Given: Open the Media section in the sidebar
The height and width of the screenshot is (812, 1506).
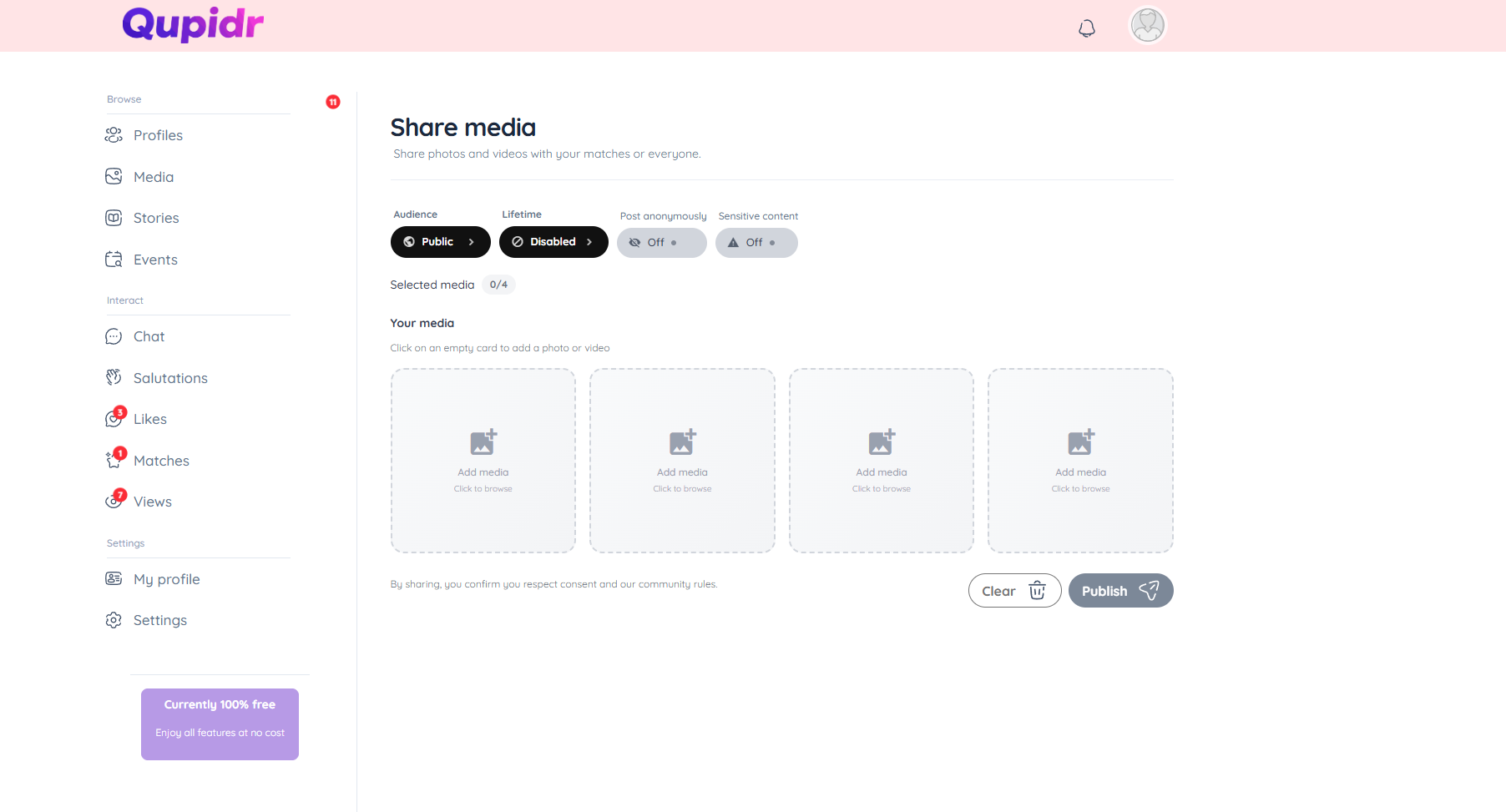Looking at the screenshot, I should pos(151,176).
